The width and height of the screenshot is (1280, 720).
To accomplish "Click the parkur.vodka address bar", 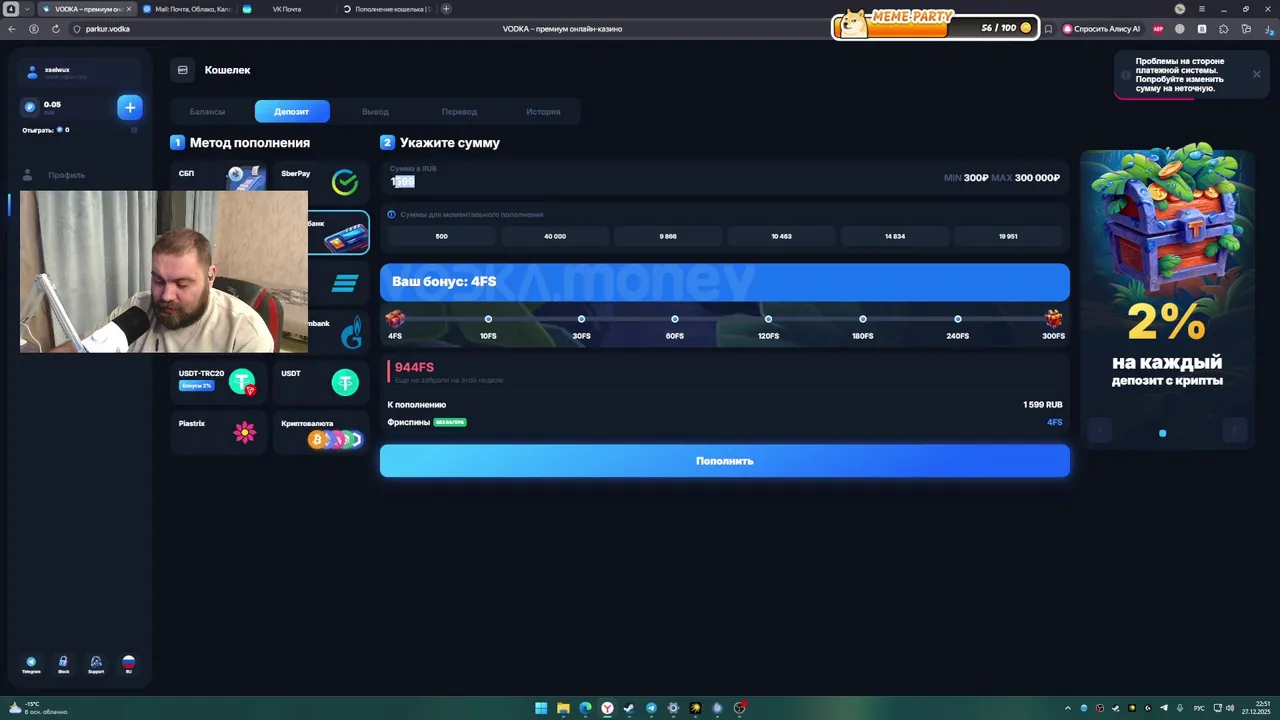I will click(108, 29).
